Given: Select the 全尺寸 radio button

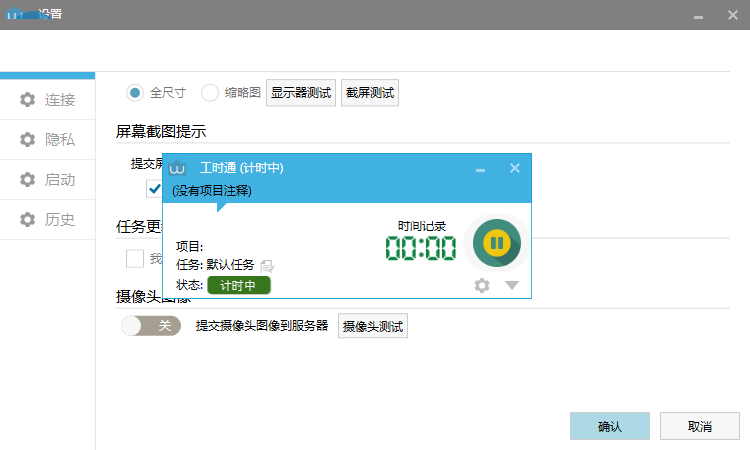Looking at the screenshot, I should [x=135, y=92].
